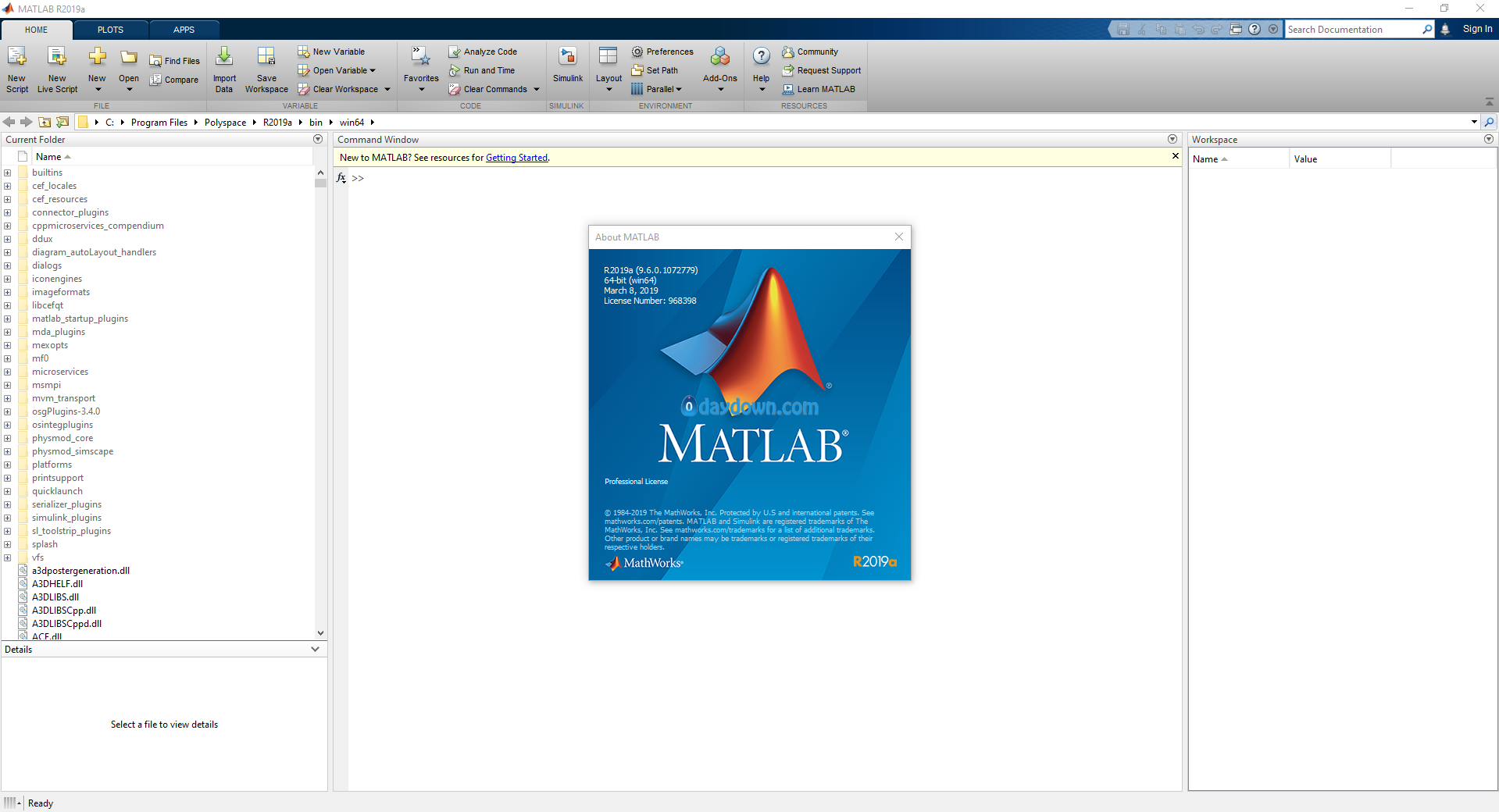Open Command Window actions menu

click(1172, 139)
